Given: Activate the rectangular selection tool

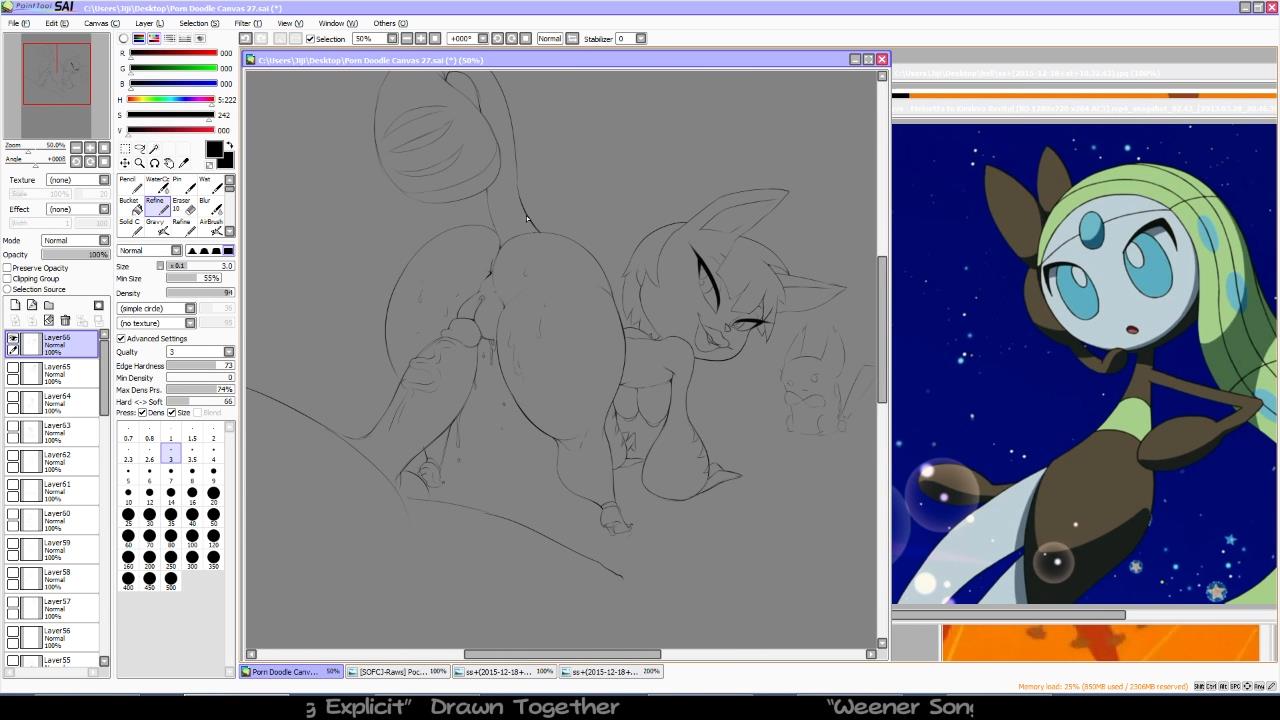Looking at the screenshot, I should (x=125, y=148).
